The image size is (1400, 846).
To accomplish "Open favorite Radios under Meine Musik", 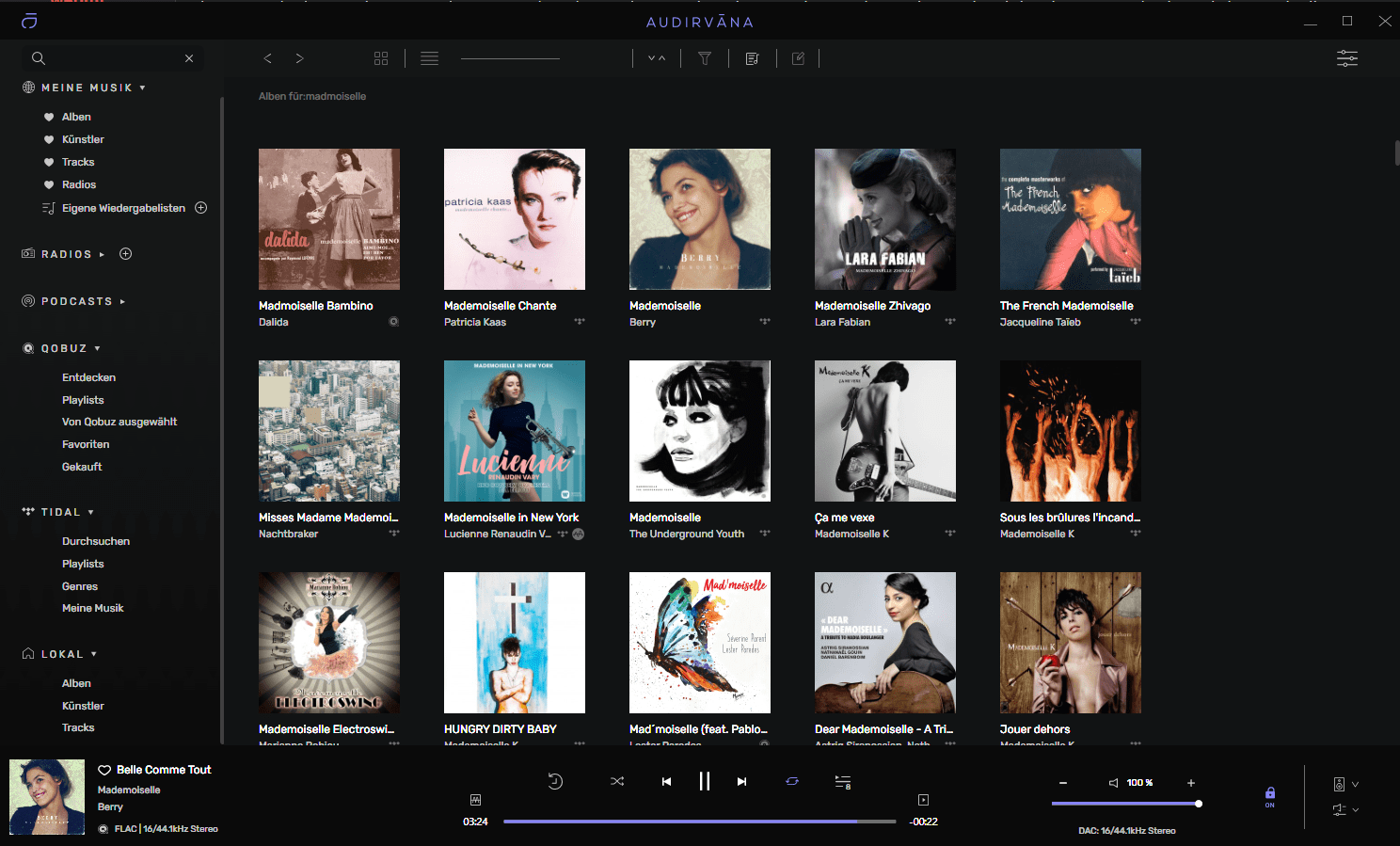I will tap(79, 184).
